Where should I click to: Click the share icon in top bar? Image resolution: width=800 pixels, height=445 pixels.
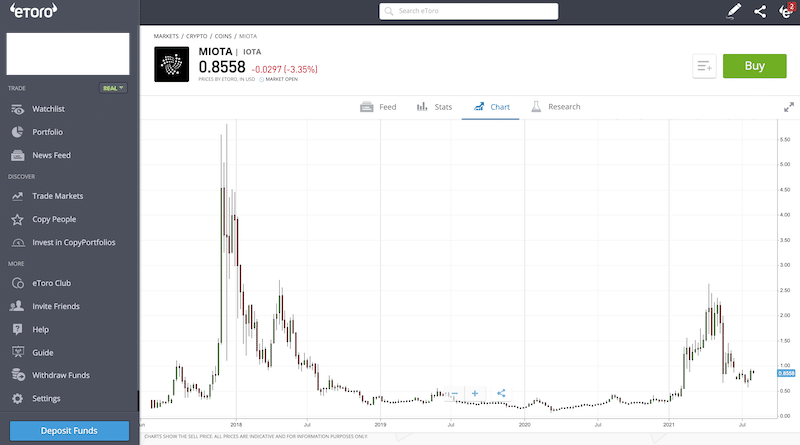coord(760,11)
